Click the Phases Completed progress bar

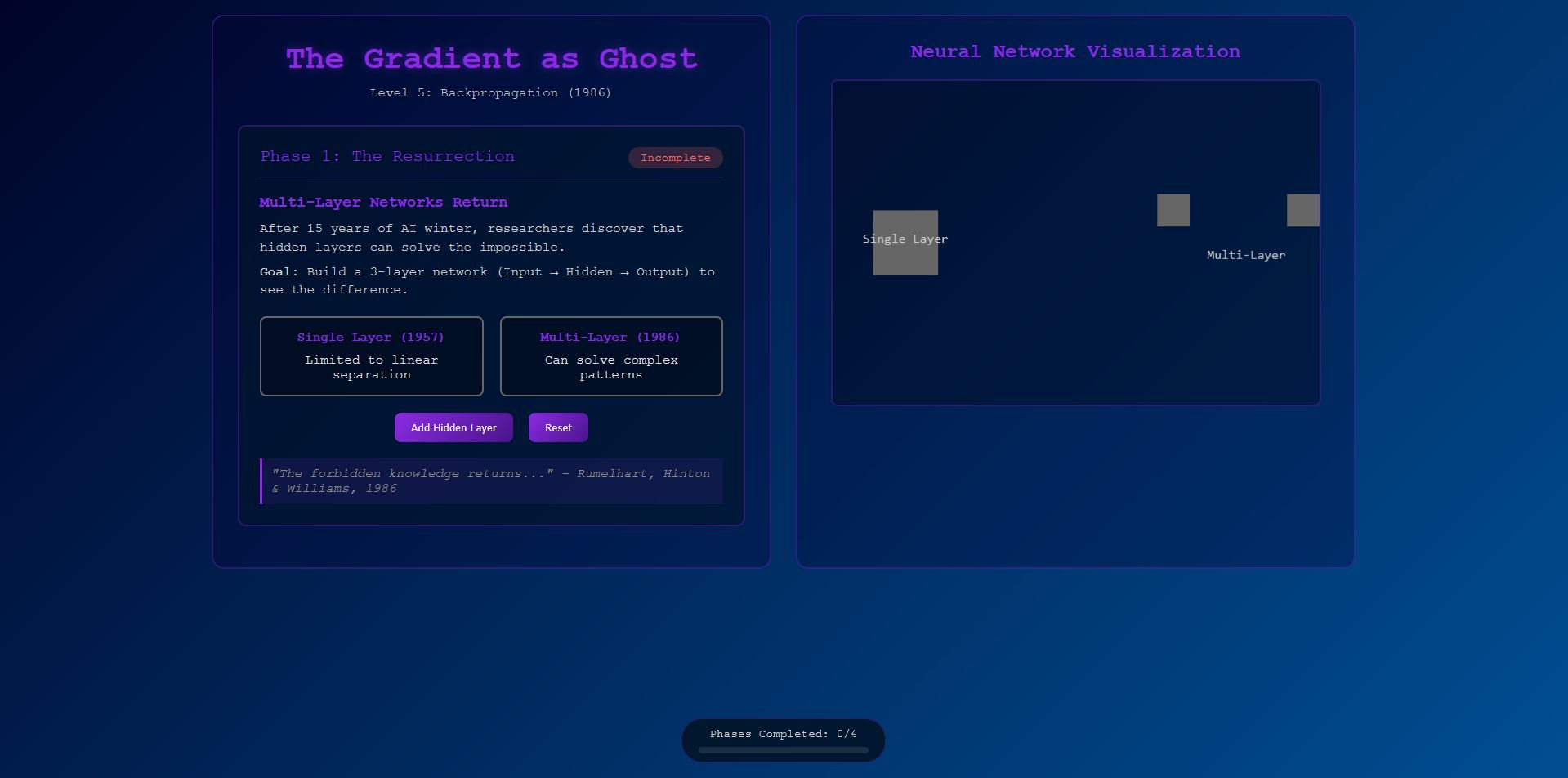[784, 750]
